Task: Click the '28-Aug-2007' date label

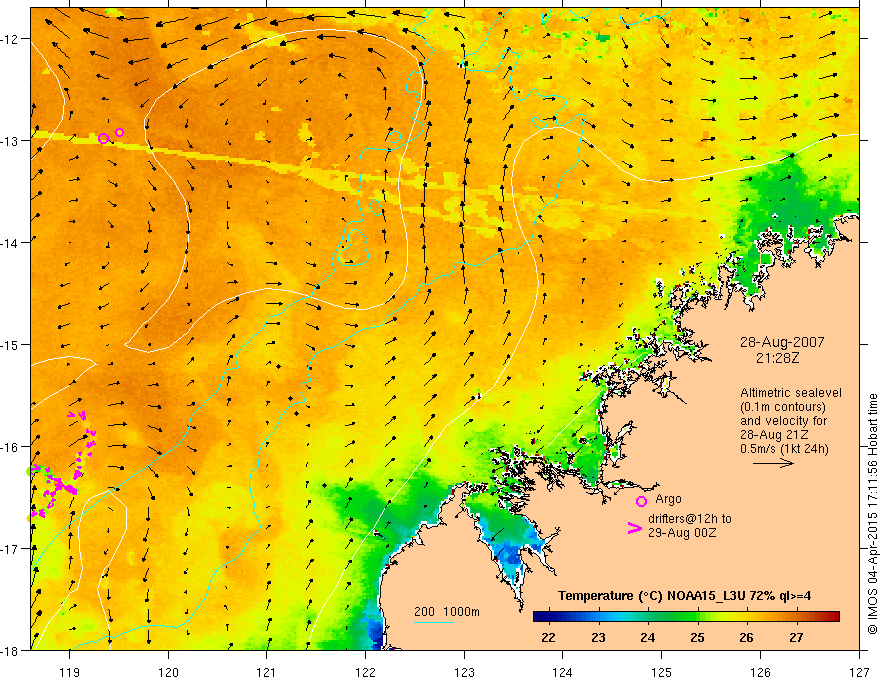Action: [x=782, y=342]
